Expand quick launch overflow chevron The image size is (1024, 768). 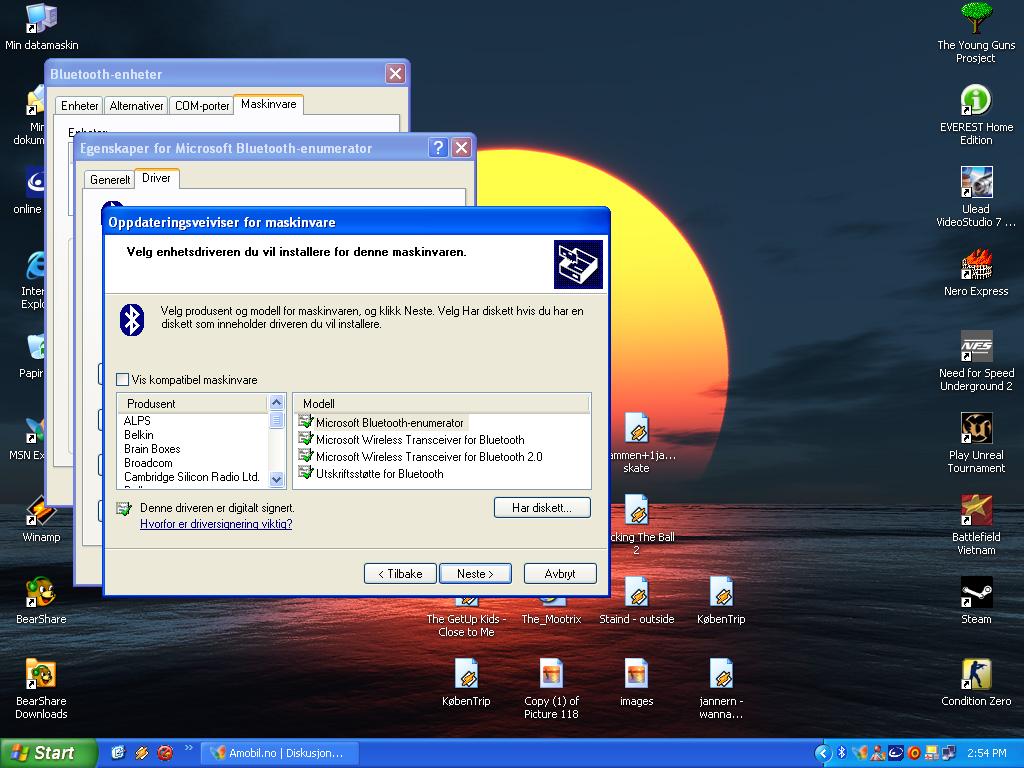click(189, 748)
